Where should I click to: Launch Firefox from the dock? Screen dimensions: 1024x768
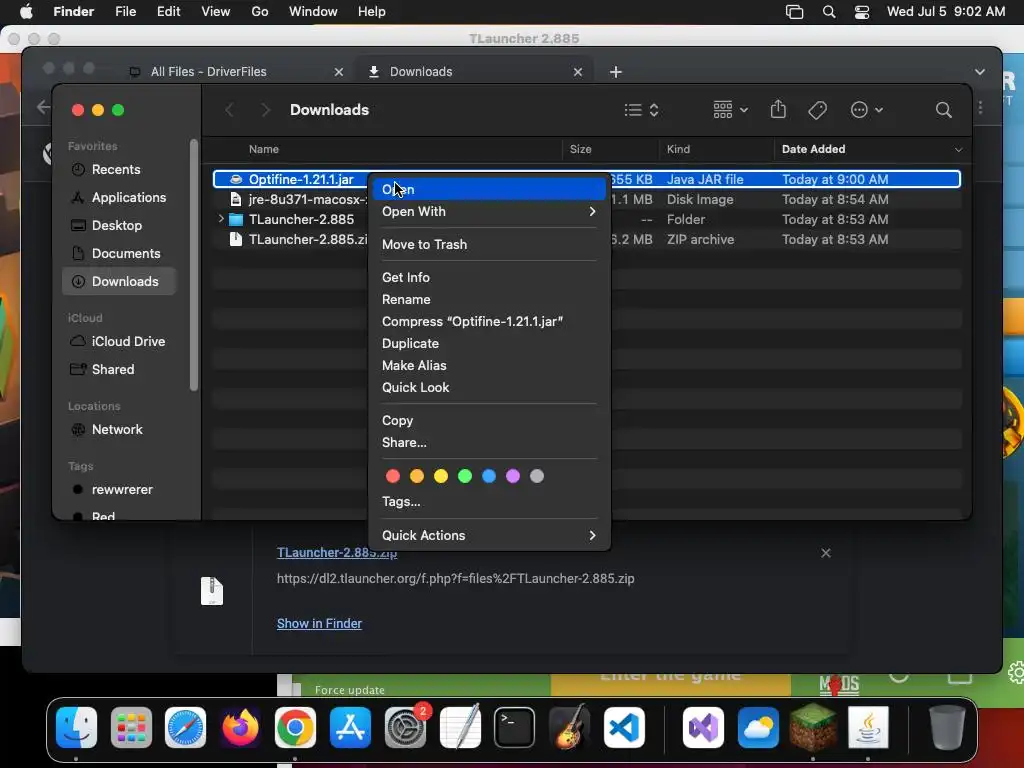pos(240,727)
